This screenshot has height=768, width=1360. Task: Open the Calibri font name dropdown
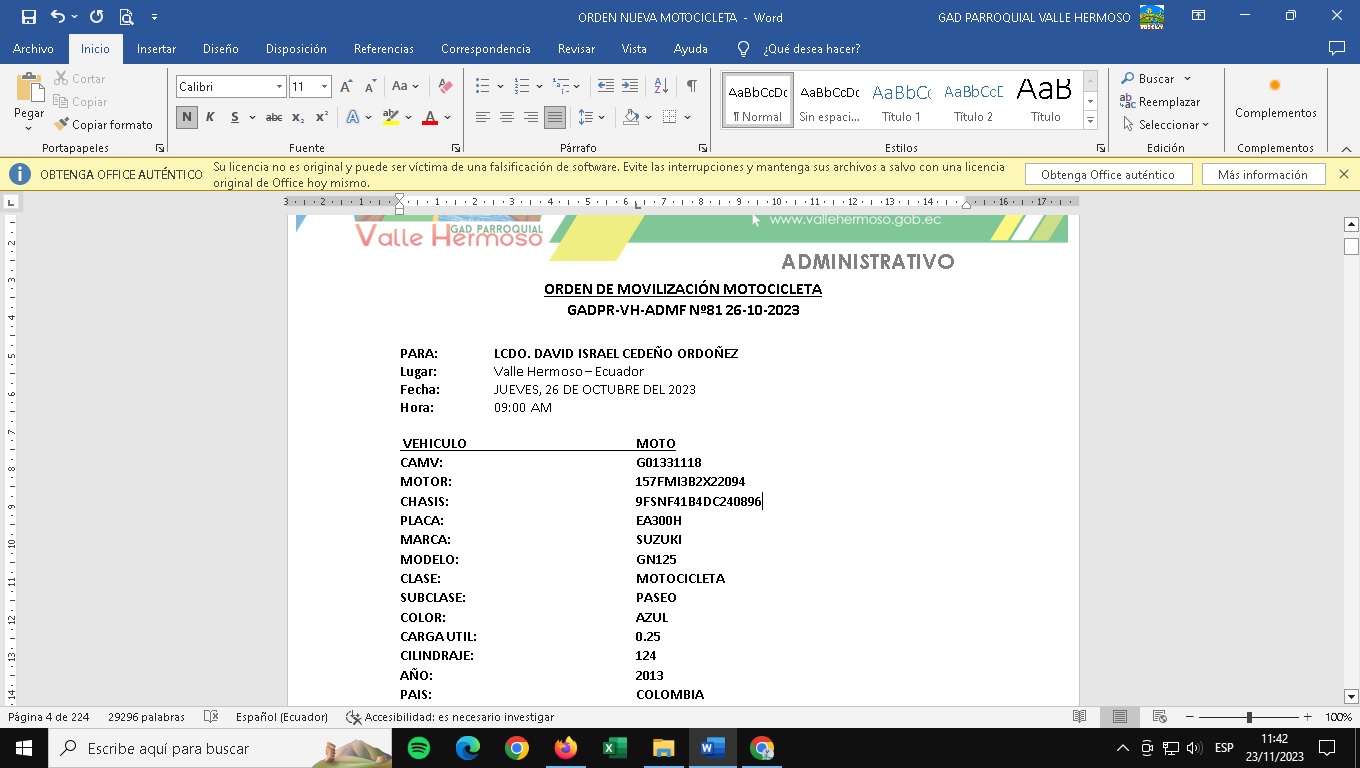click(279, 87)
